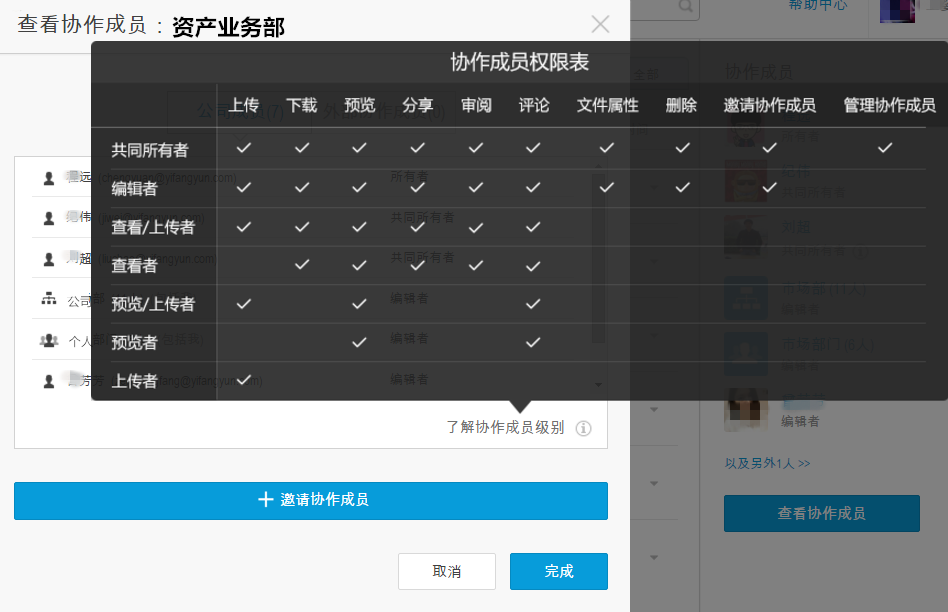Click the search magnifier icon at top
The height and width of the screenshot is (612, 948).
pyautogui.click(x=685, y=6)
